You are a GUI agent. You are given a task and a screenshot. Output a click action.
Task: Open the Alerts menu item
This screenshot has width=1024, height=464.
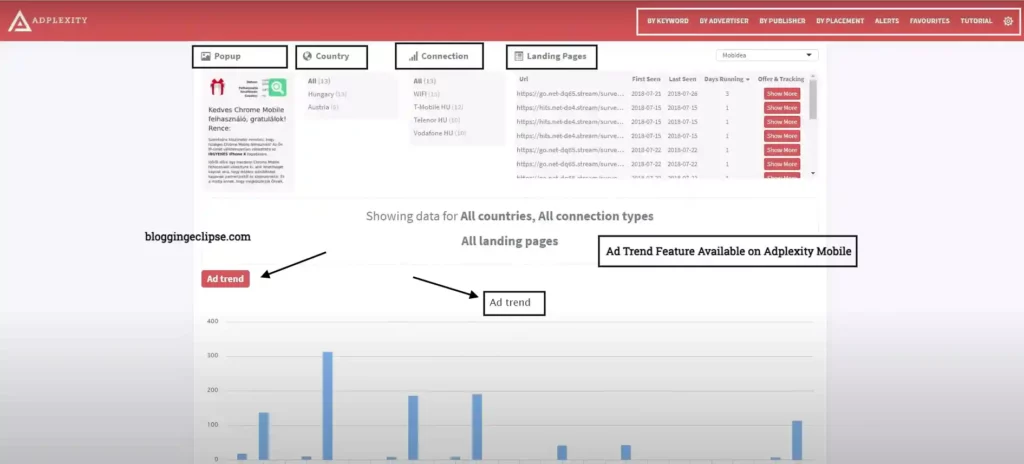coord(887,20)
